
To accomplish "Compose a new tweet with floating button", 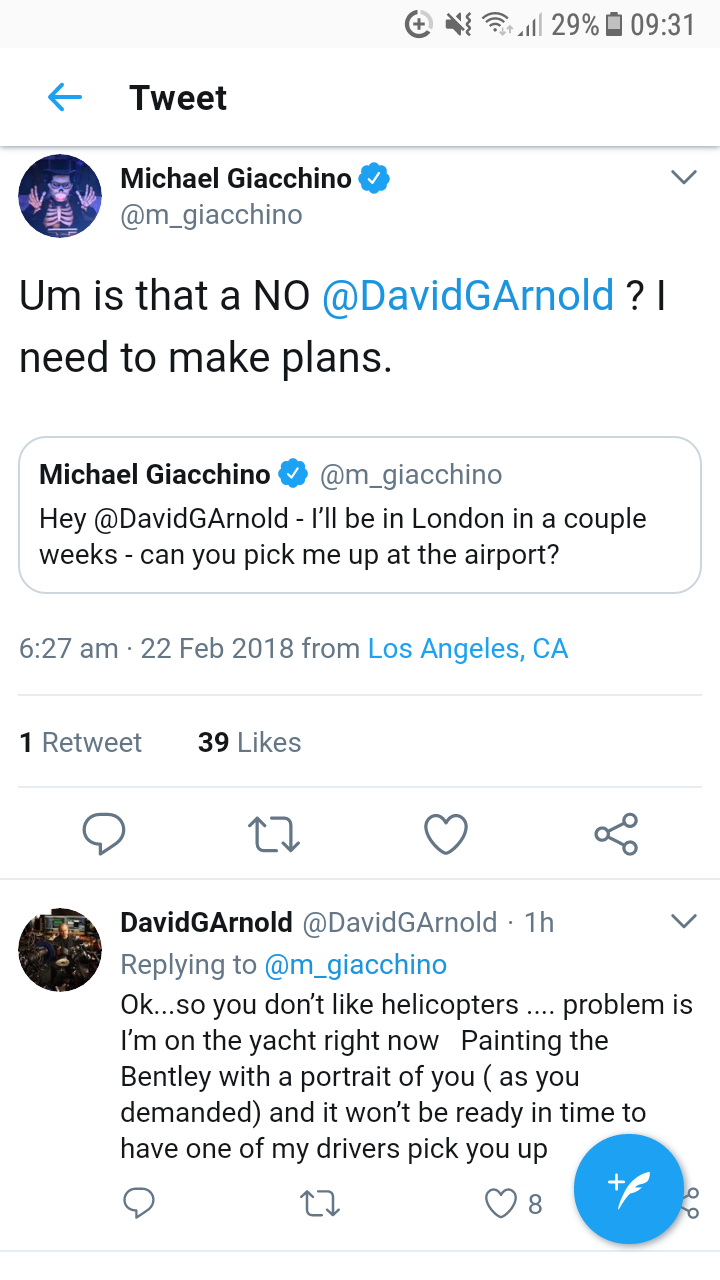I will click(x=628, y=1188).
